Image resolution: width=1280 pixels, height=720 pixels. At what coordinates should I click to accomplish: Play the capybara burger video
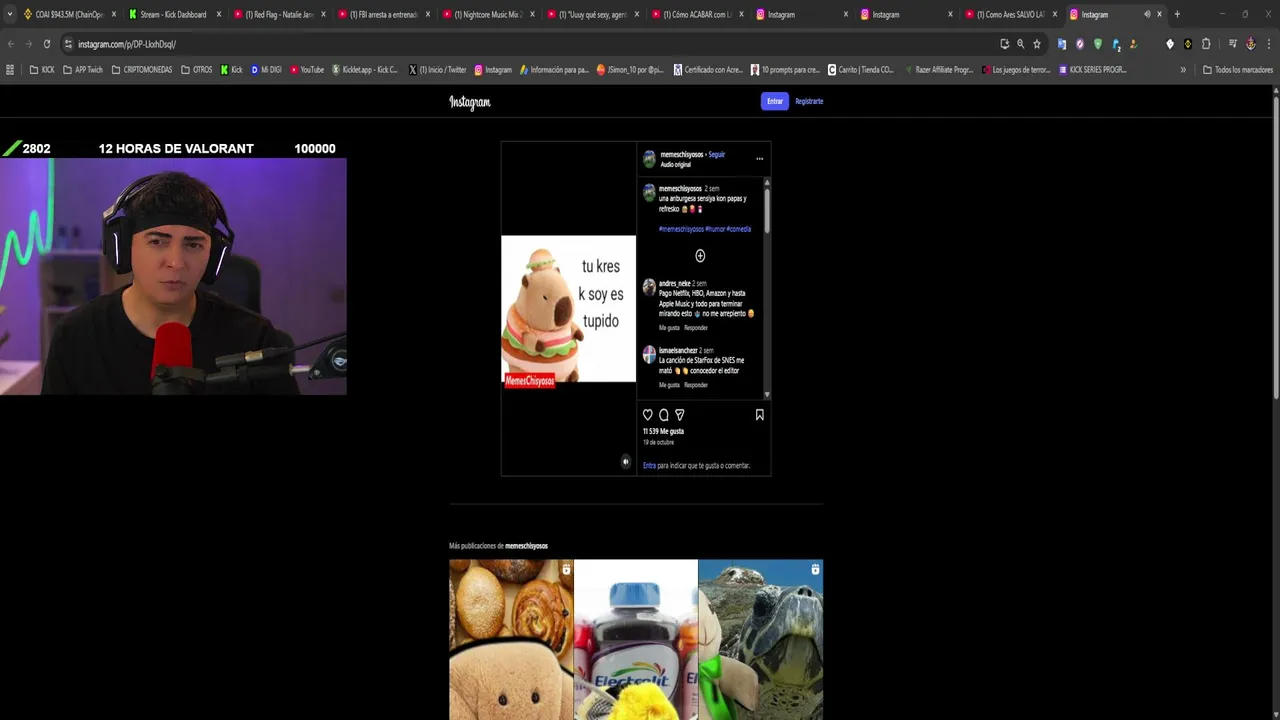(568, 309)
